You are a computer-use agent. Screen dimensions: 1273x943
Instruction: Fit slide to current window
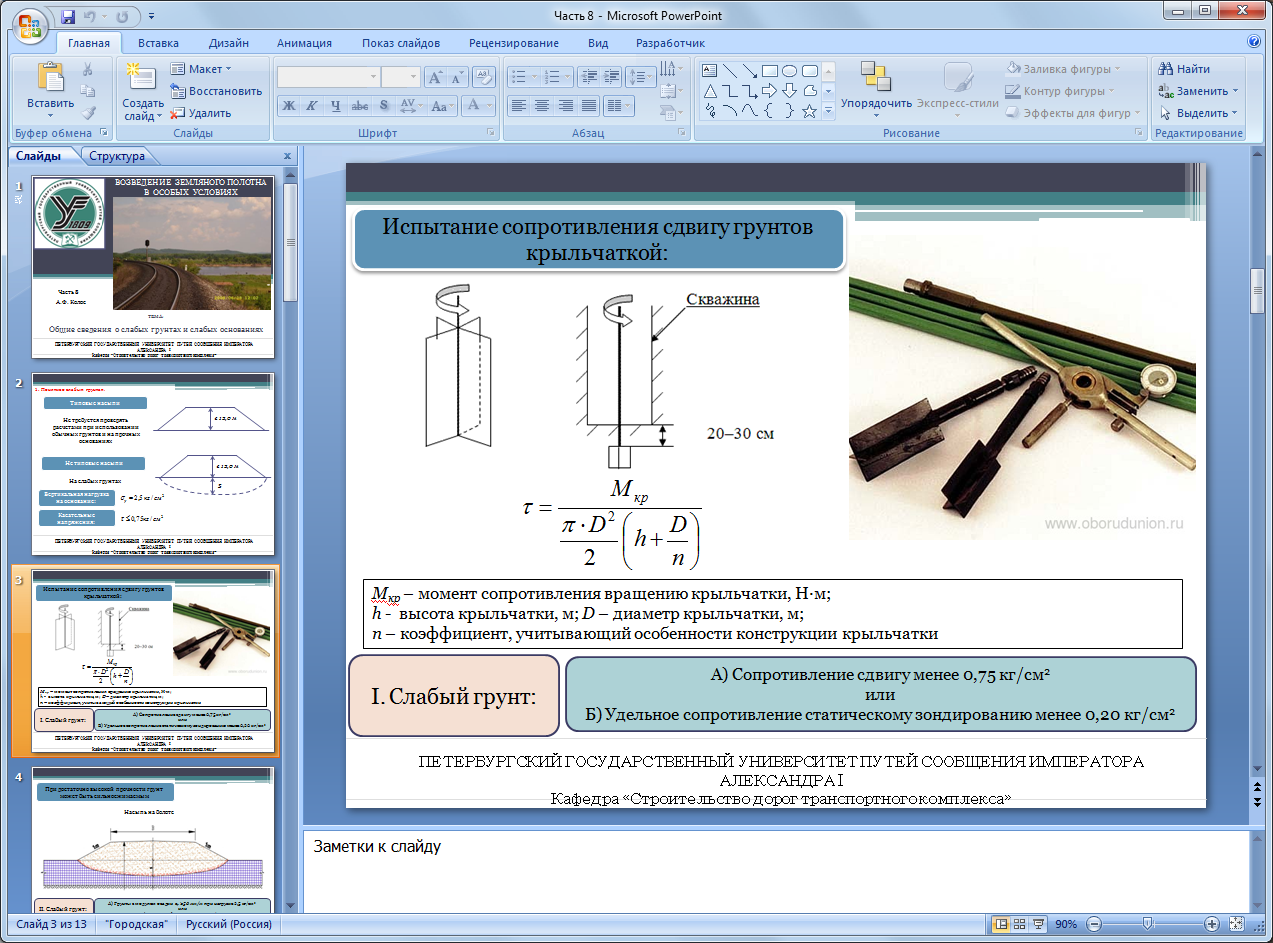pos(1236,924)
